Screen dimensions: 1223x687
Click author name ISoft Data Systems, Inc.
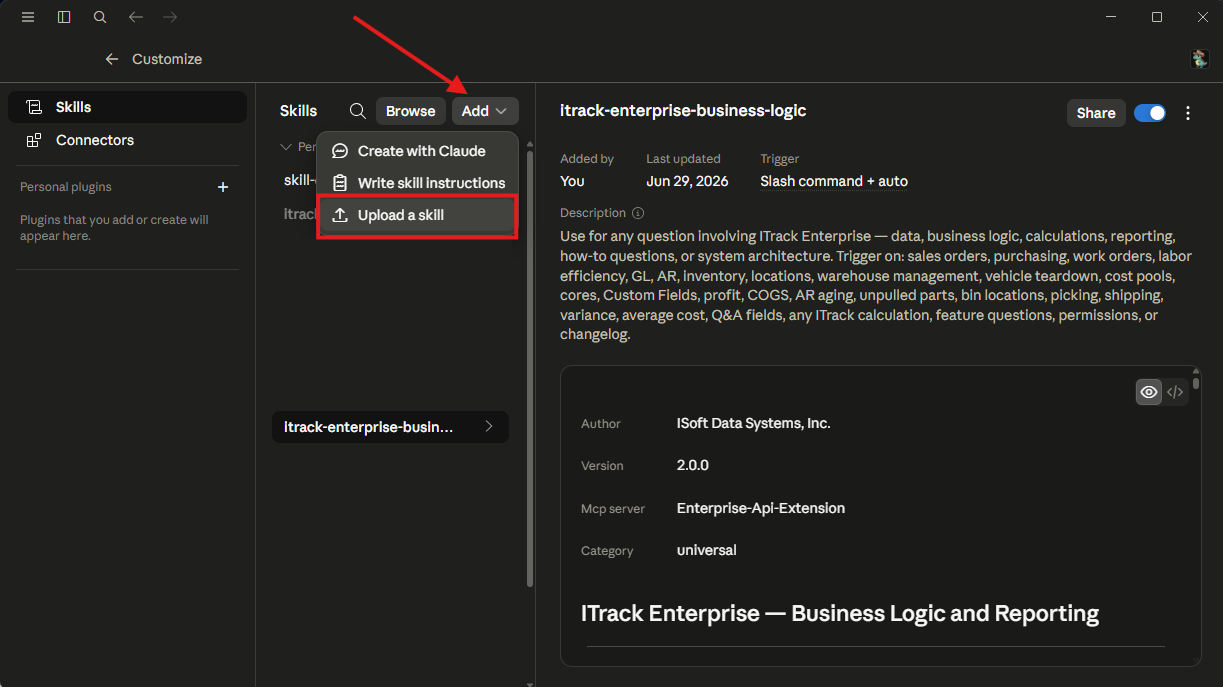[753, 423]
